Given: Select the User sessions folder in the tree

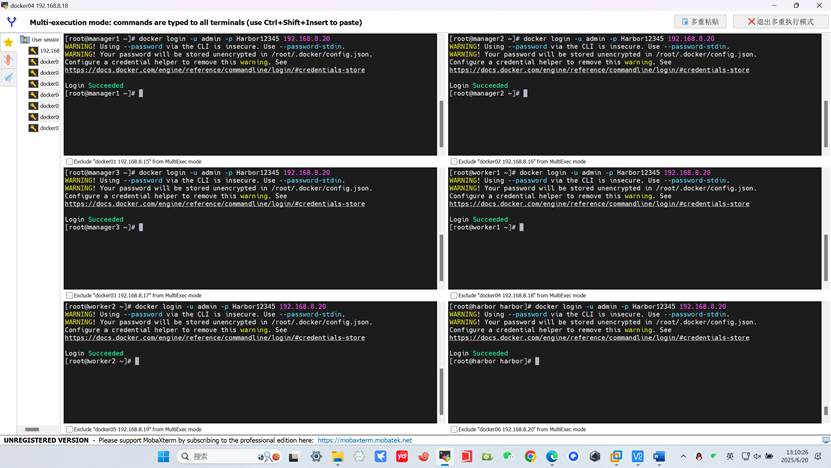Looking at the screenshot, I should pyautogui.click(x=40, y=40).
